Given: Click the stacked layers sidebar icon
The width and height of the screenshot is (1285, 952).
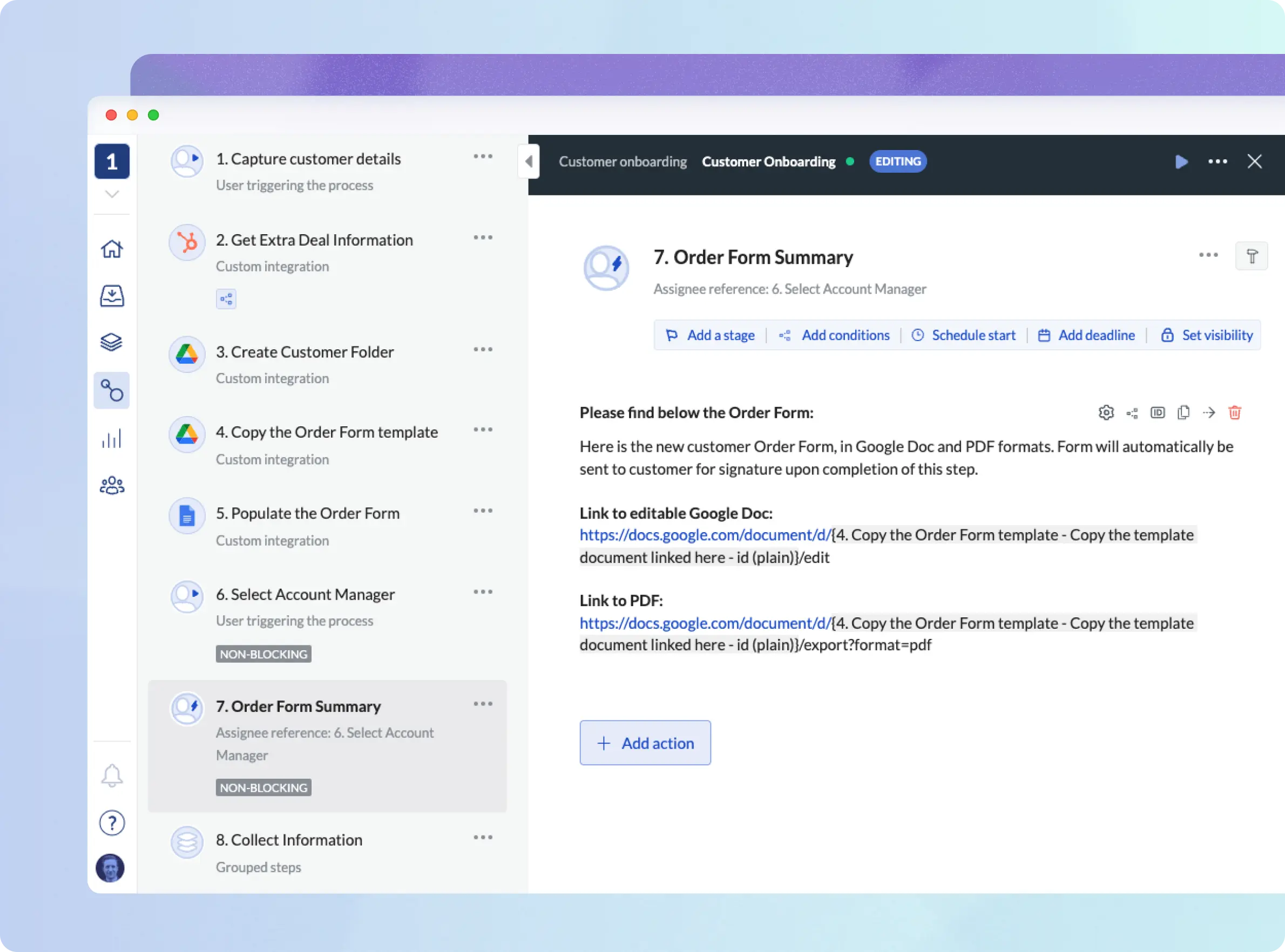Looking at the screenshot, I should (112, 342).
